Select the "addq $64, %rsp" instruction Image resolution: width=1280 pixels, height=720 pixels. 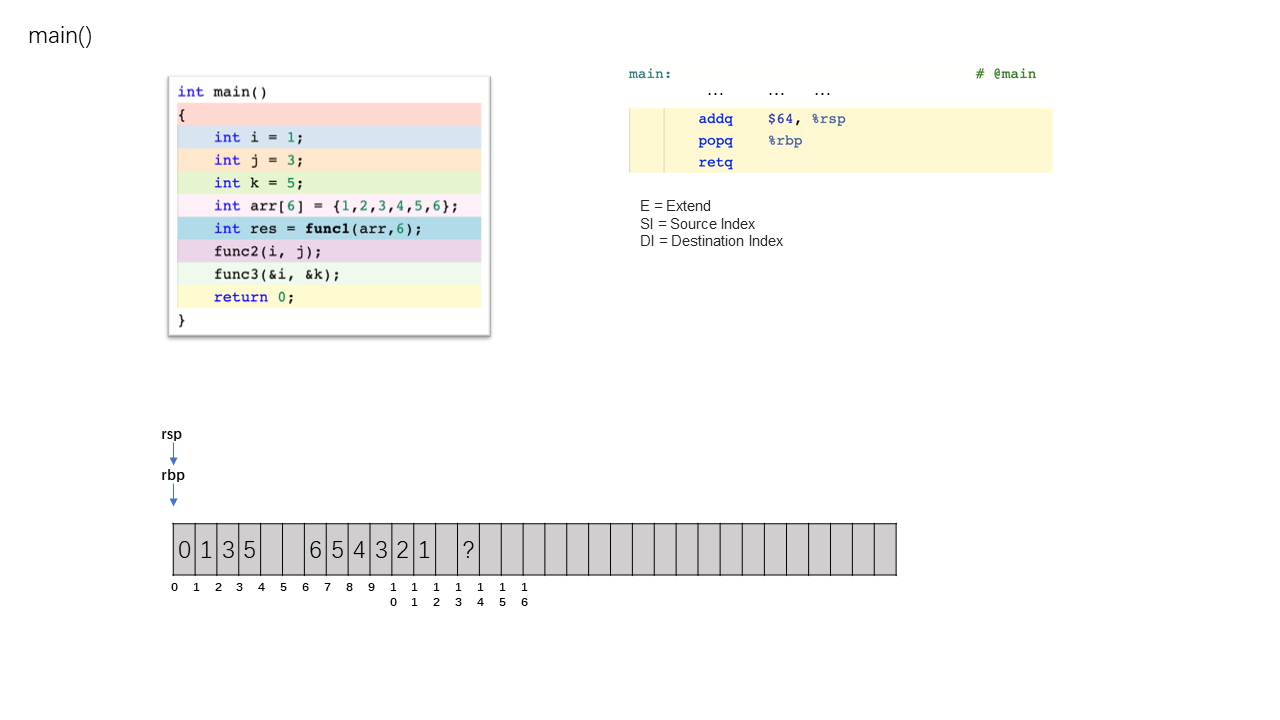coord(771,119)
